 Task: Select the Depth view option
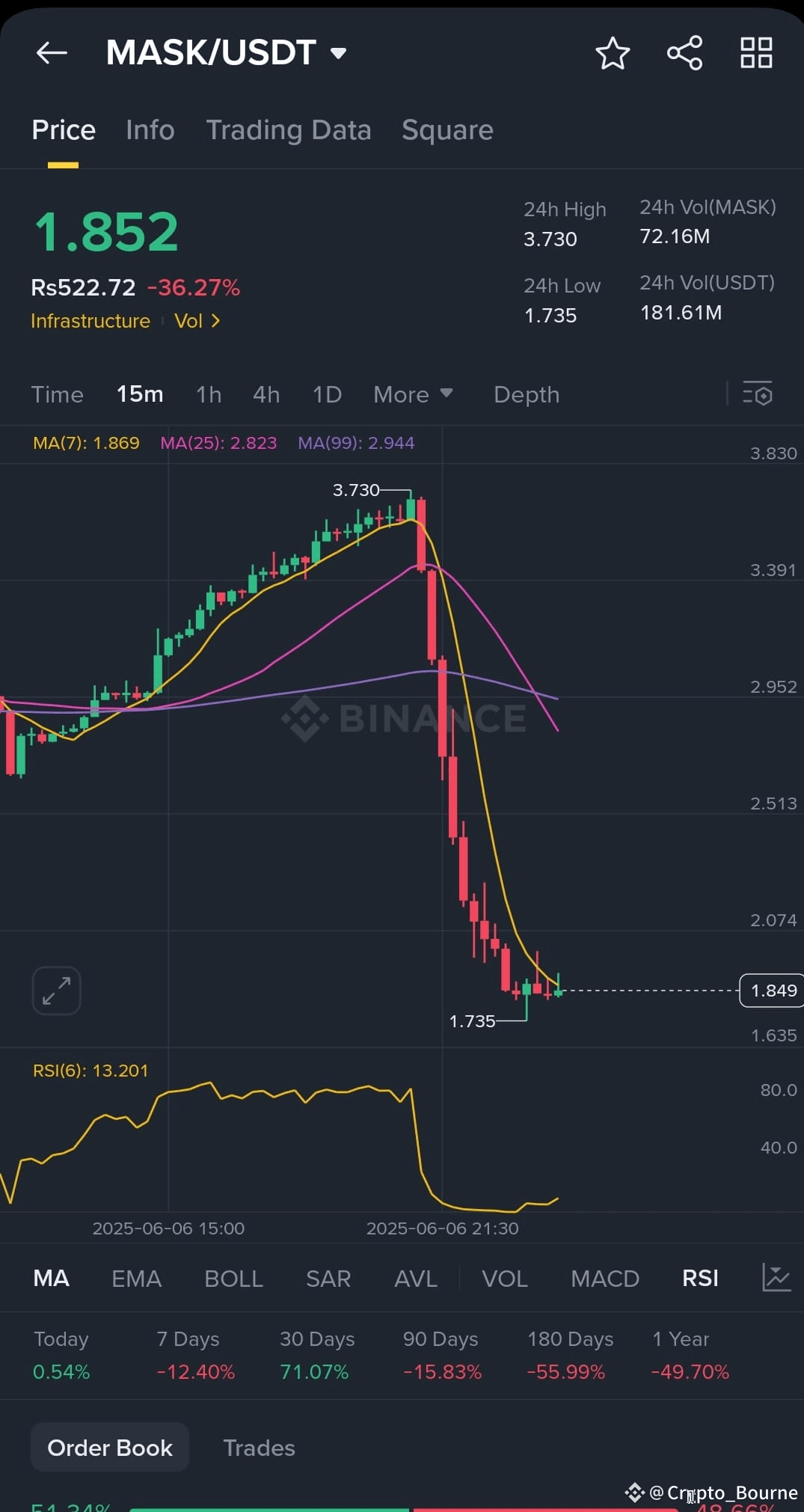526,394
